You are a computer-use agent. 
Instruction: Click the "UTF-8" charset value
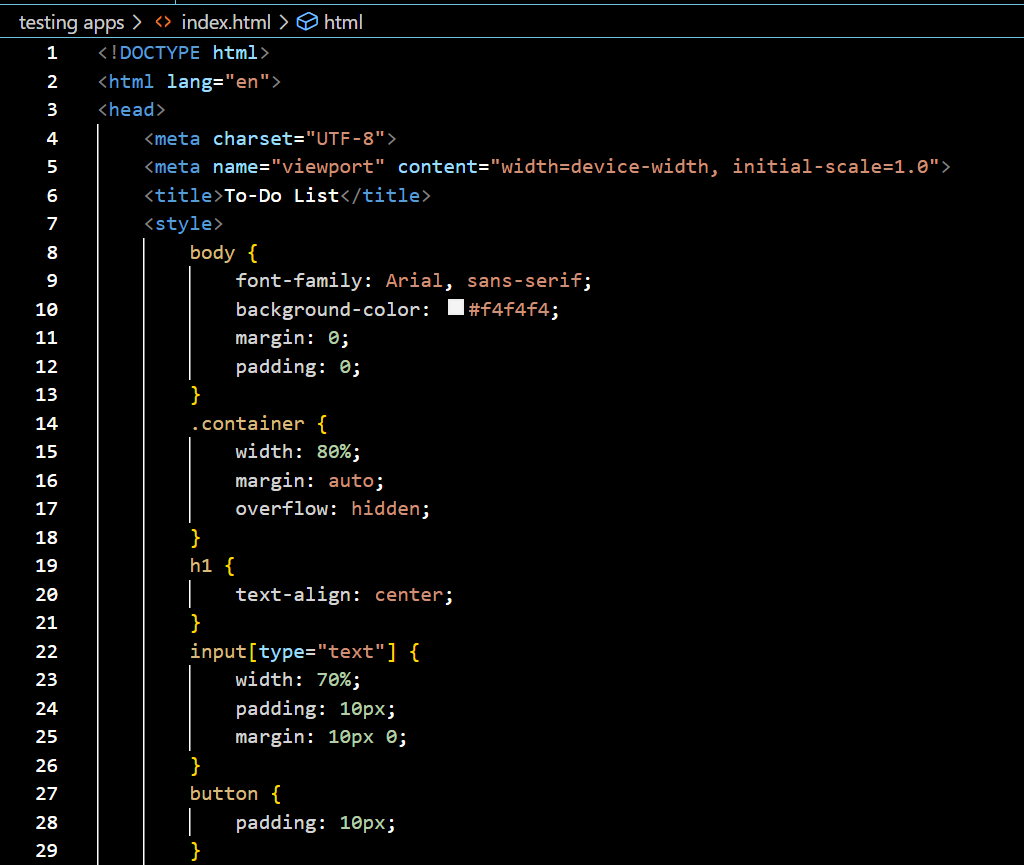point(345,138)
